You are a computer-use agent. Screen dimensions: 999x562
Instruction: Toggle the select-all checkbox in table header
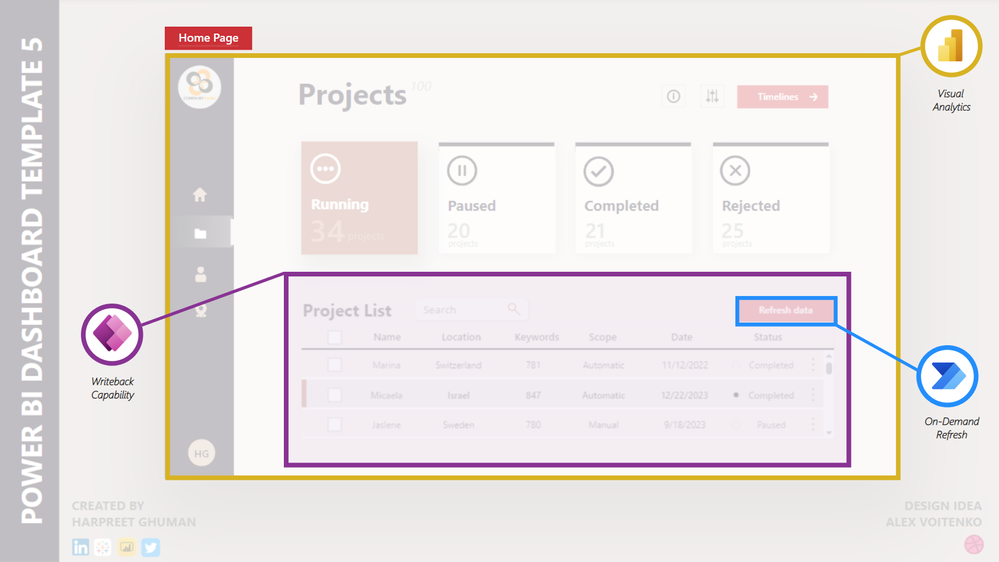(x=334, y=337)
